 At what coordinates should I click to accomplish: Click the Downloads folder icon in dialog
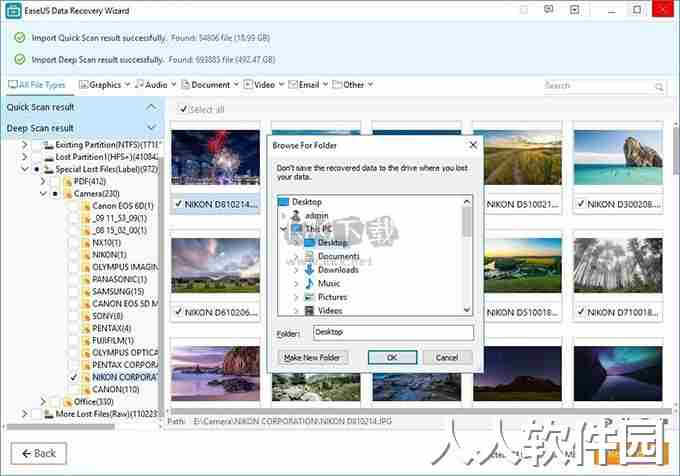click(x=309, y=270)
